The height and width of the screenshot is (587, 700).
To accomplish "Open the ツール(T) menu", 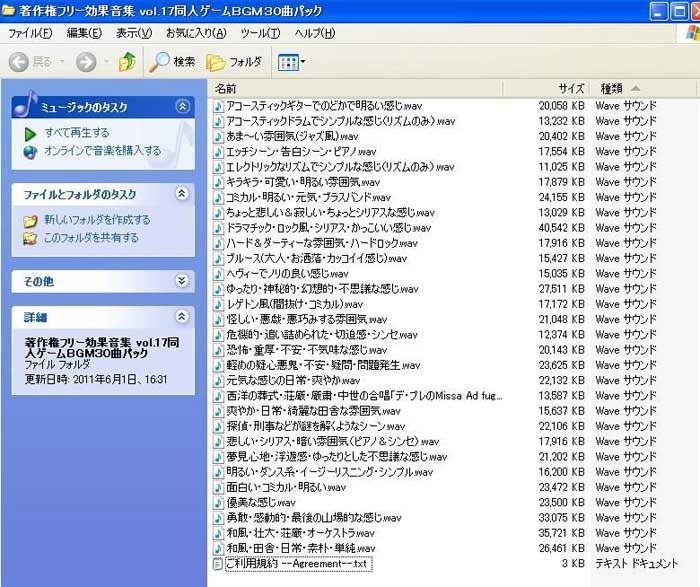I will click(260, 33).
